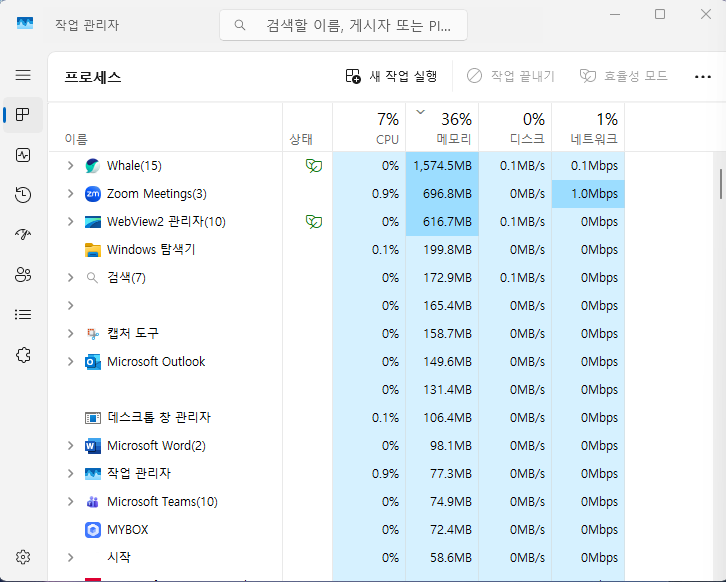The height and width of the screenshot is (582, 726).
Task: Expand the Microsoft Word(2) group
Action: tap(70, 445)
